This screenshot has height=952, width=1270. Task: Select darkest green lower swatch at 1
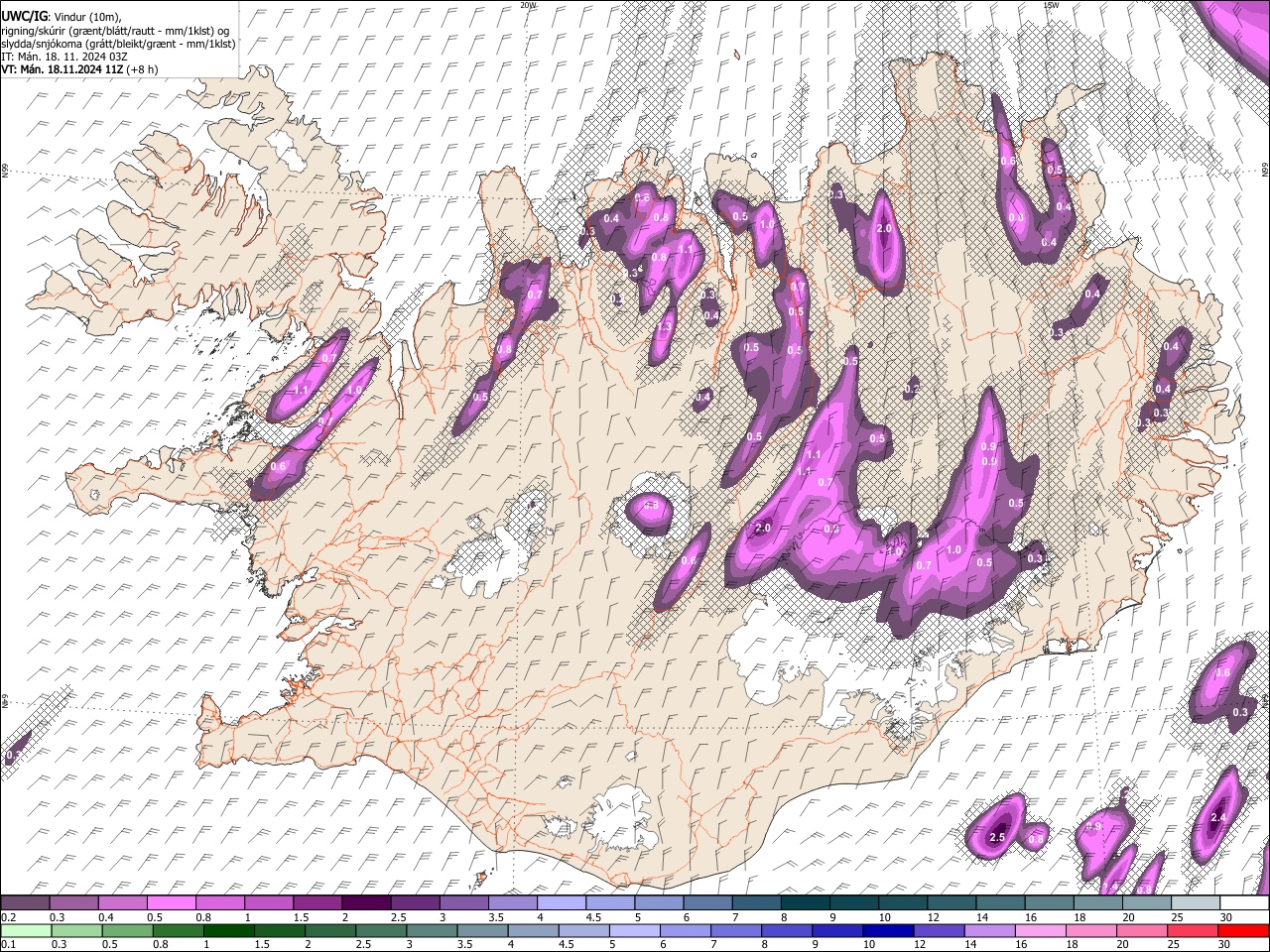click(x=228, y=930)
